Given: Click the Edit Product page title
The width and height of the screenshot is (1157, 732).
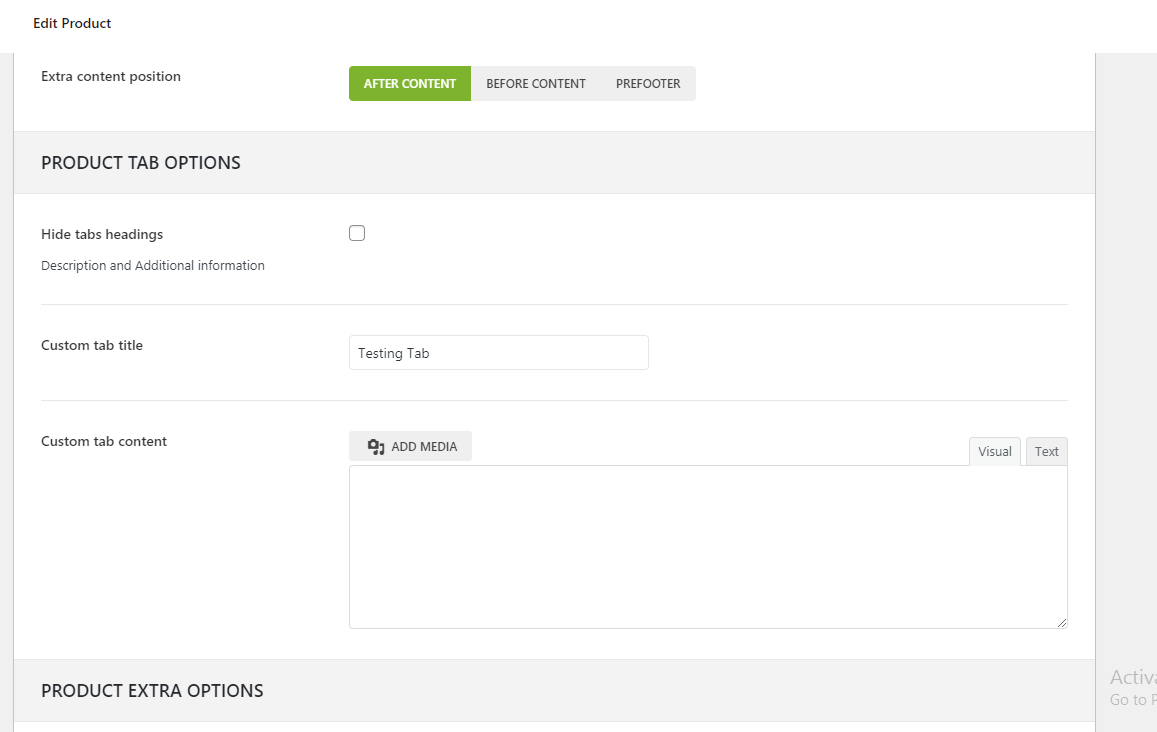Looking at the screenshot, I should [x=72, y=23].
